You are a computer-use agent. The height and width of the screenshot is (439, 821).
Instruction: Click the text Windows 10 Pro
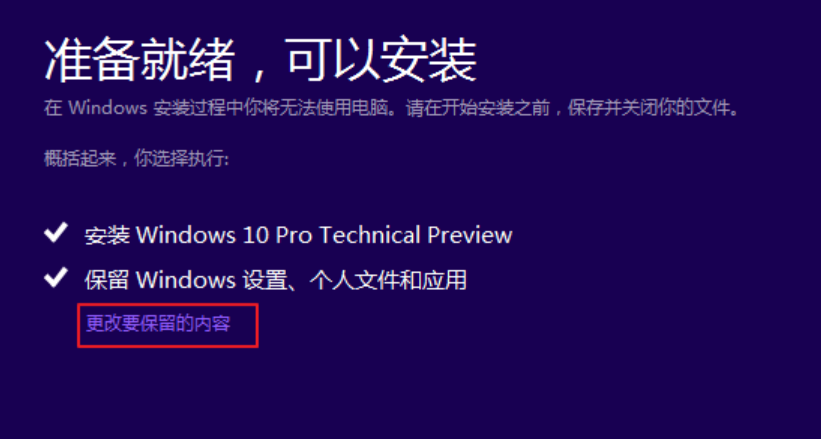[225, 235]
